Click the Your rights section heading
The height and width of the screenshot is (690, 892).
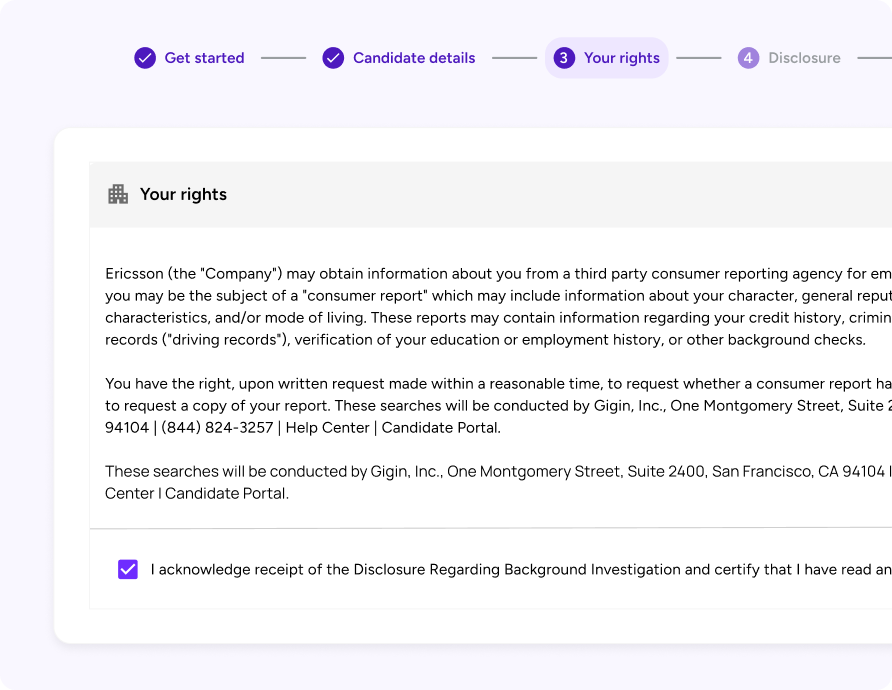point(183,194)
